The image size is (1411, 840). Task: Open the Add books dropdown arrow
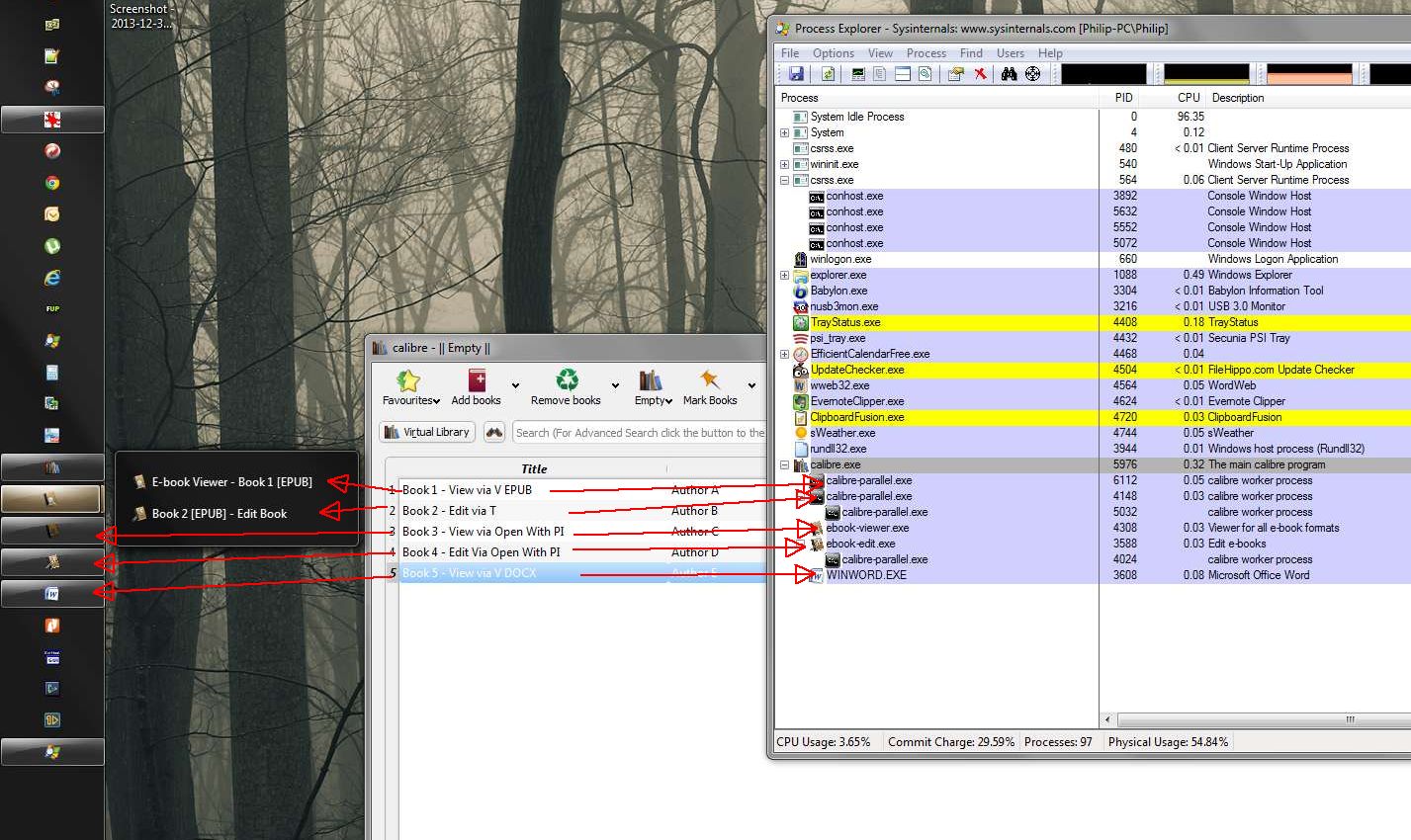[x=515, y=385]
